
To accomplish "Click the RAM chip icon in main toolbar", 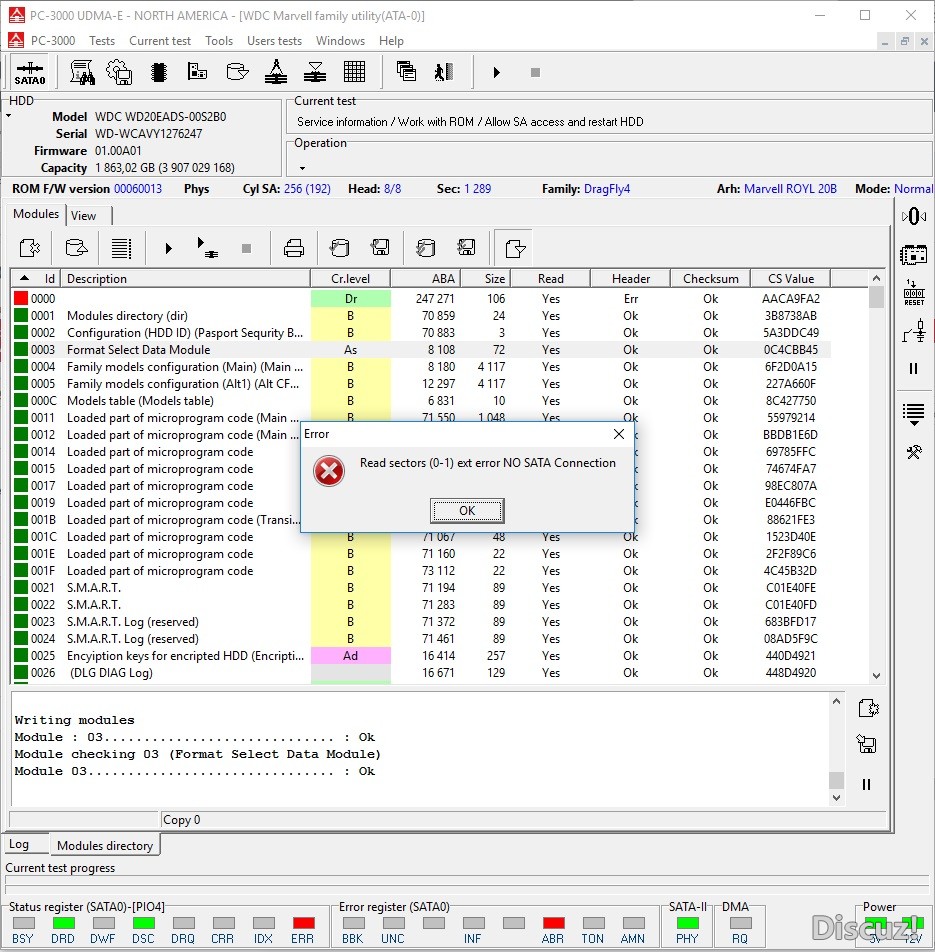I will click(x=158, y=72).
